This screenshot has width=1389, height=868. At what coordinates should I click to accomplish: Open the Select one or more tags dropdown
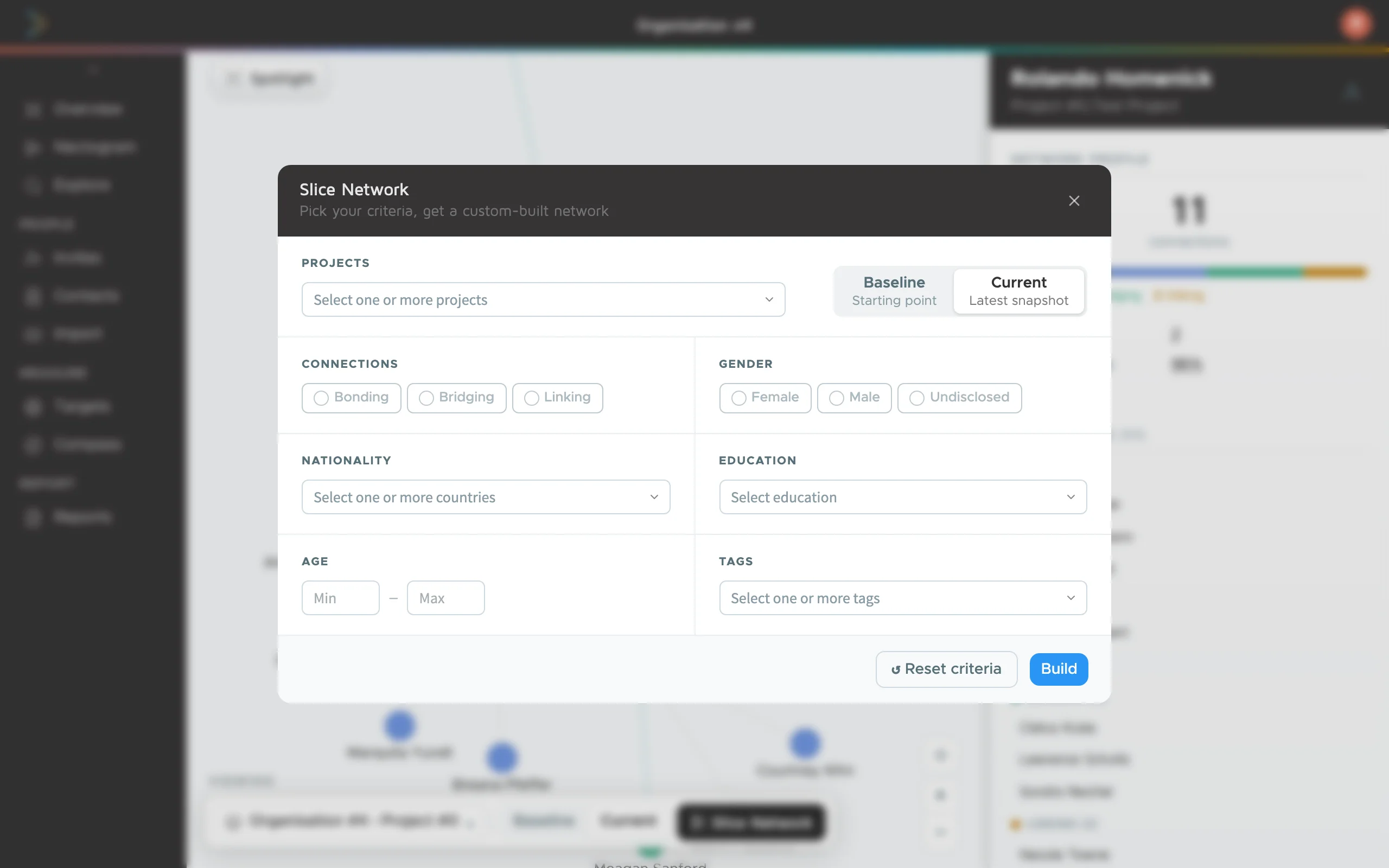[902, 598]
